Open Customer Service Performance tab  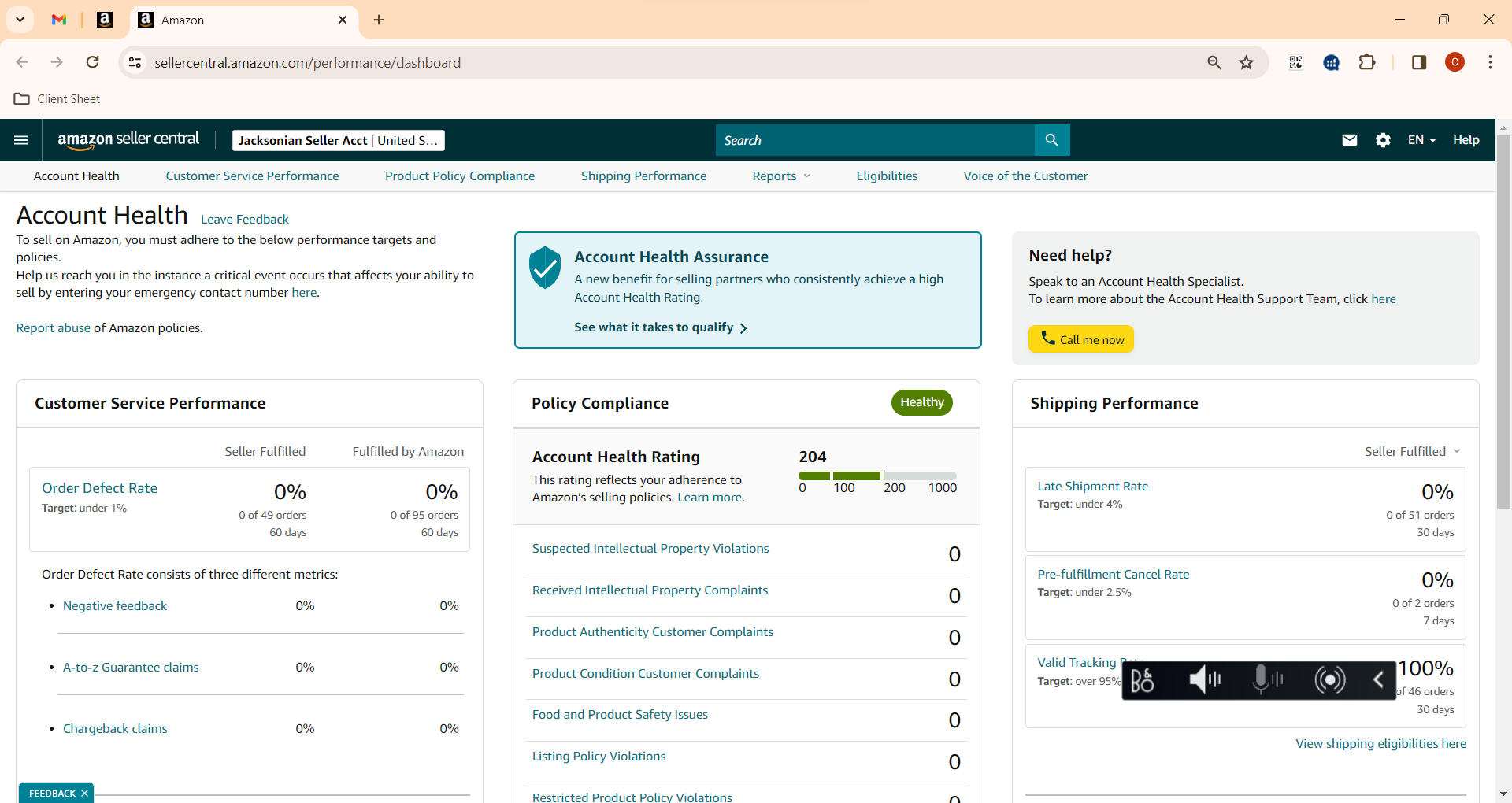point(252,176)
